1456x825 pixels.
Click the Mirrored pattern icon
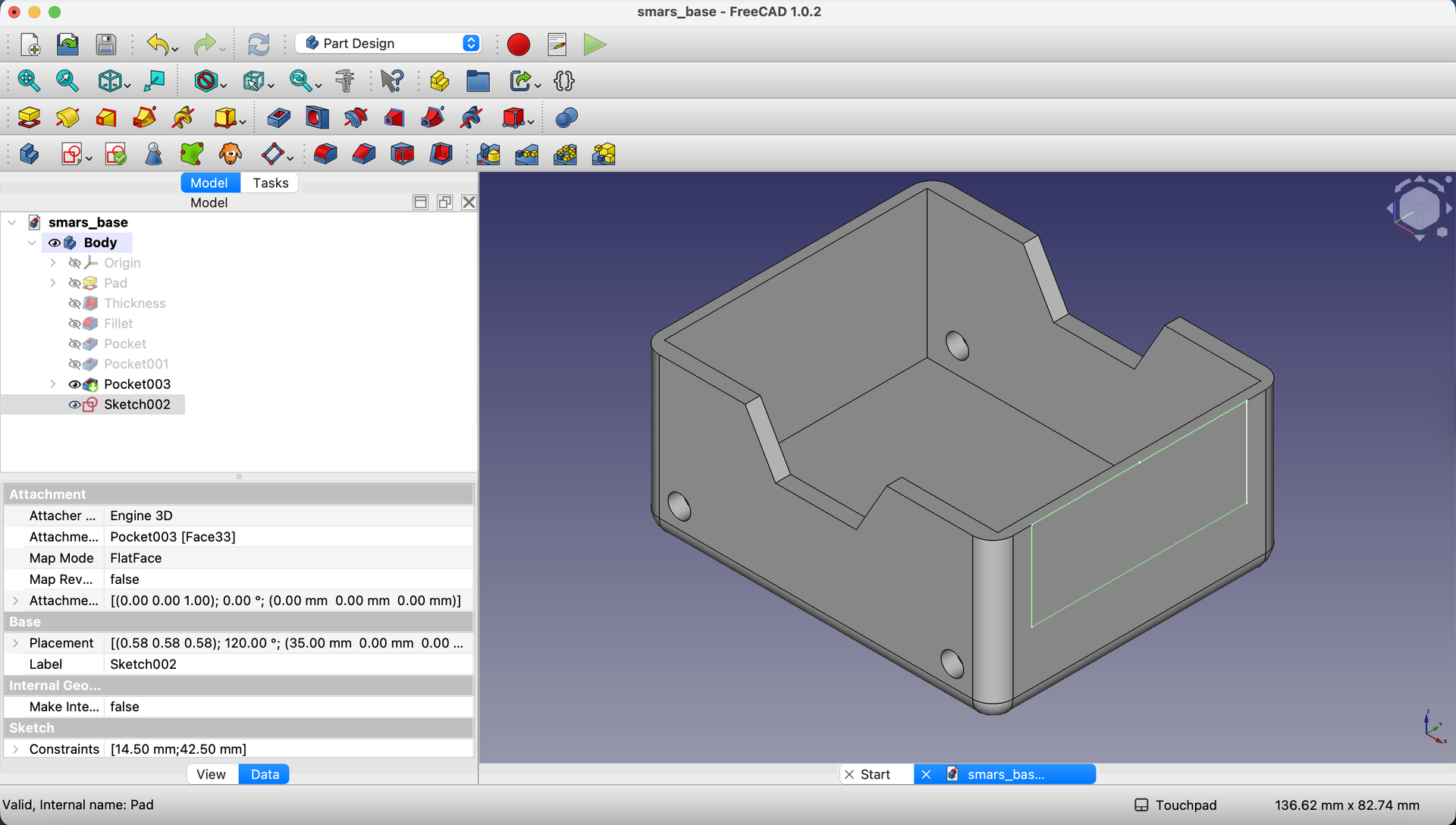point(488,154)
